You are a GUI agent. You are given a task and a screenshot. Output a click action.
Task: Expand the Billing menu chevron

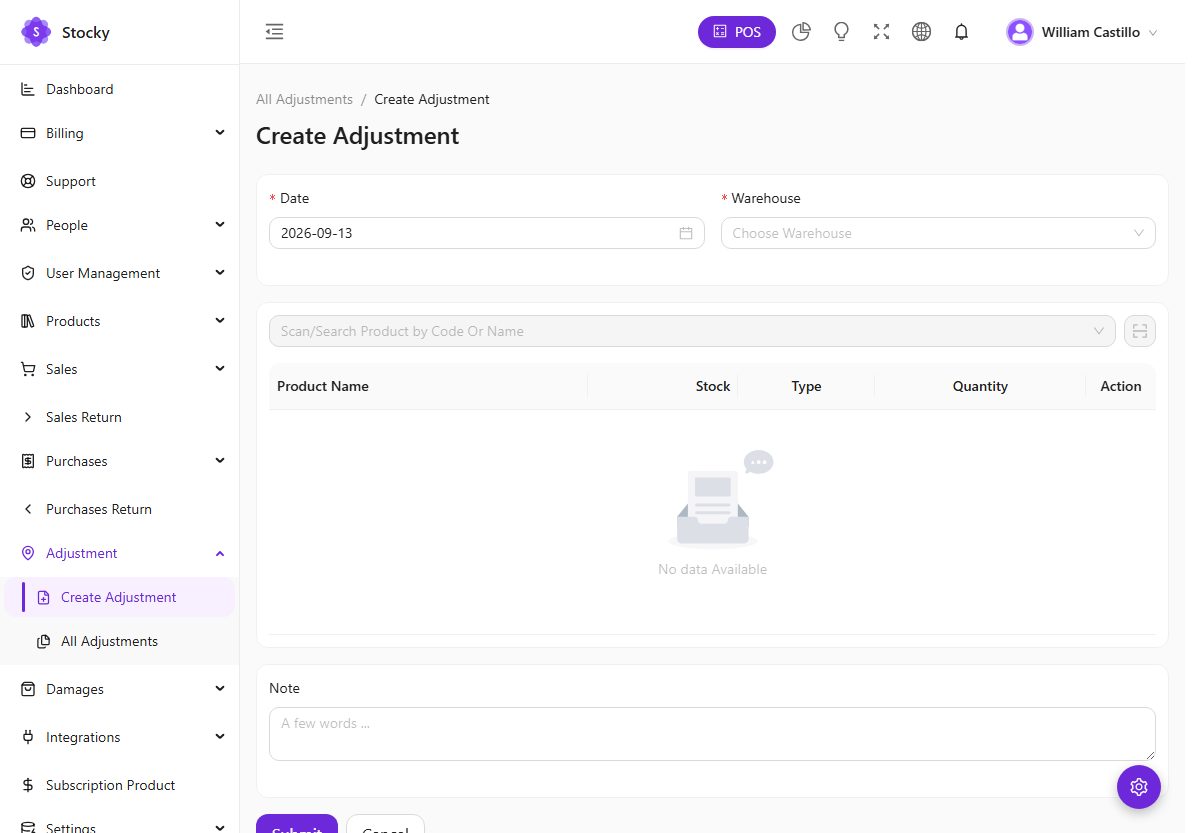(x=220, y=133)
